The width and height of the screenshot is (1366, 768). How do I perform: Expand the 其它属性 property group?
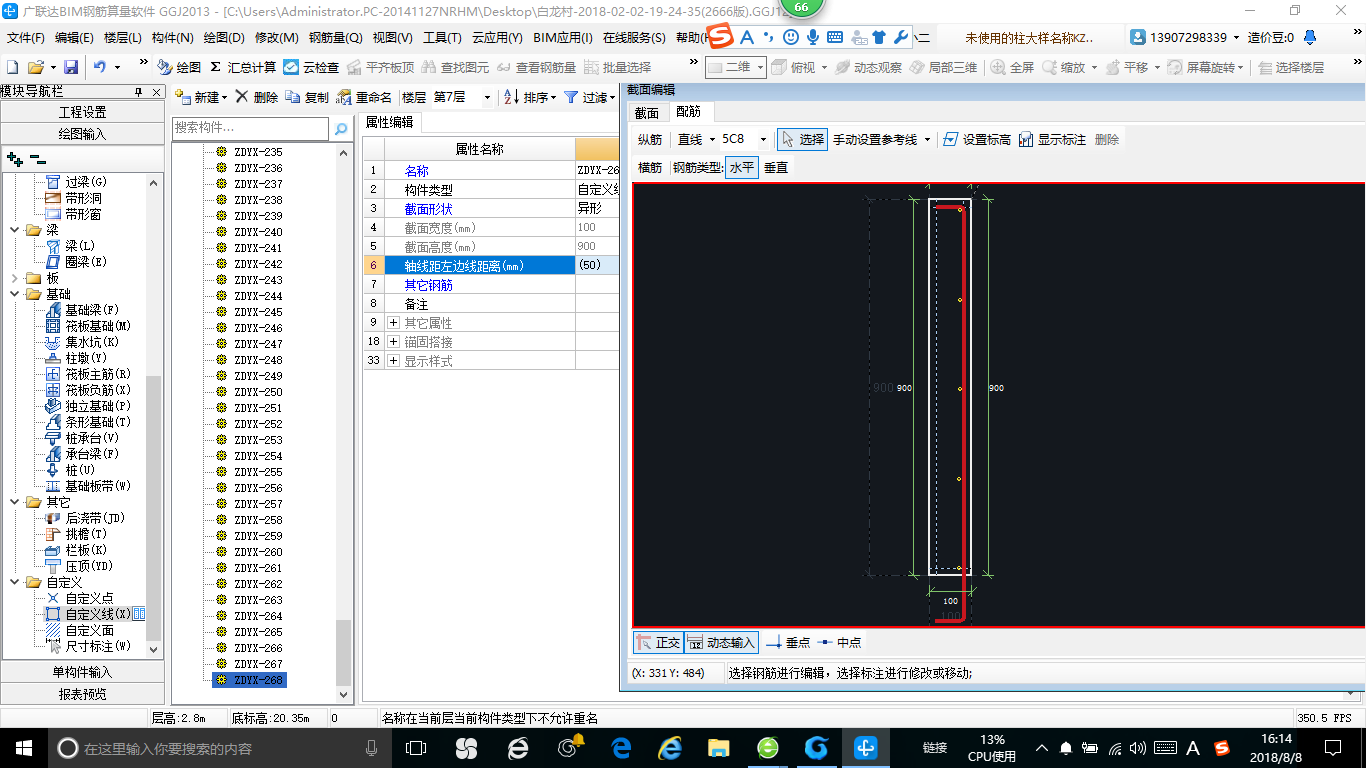(393, 322)
